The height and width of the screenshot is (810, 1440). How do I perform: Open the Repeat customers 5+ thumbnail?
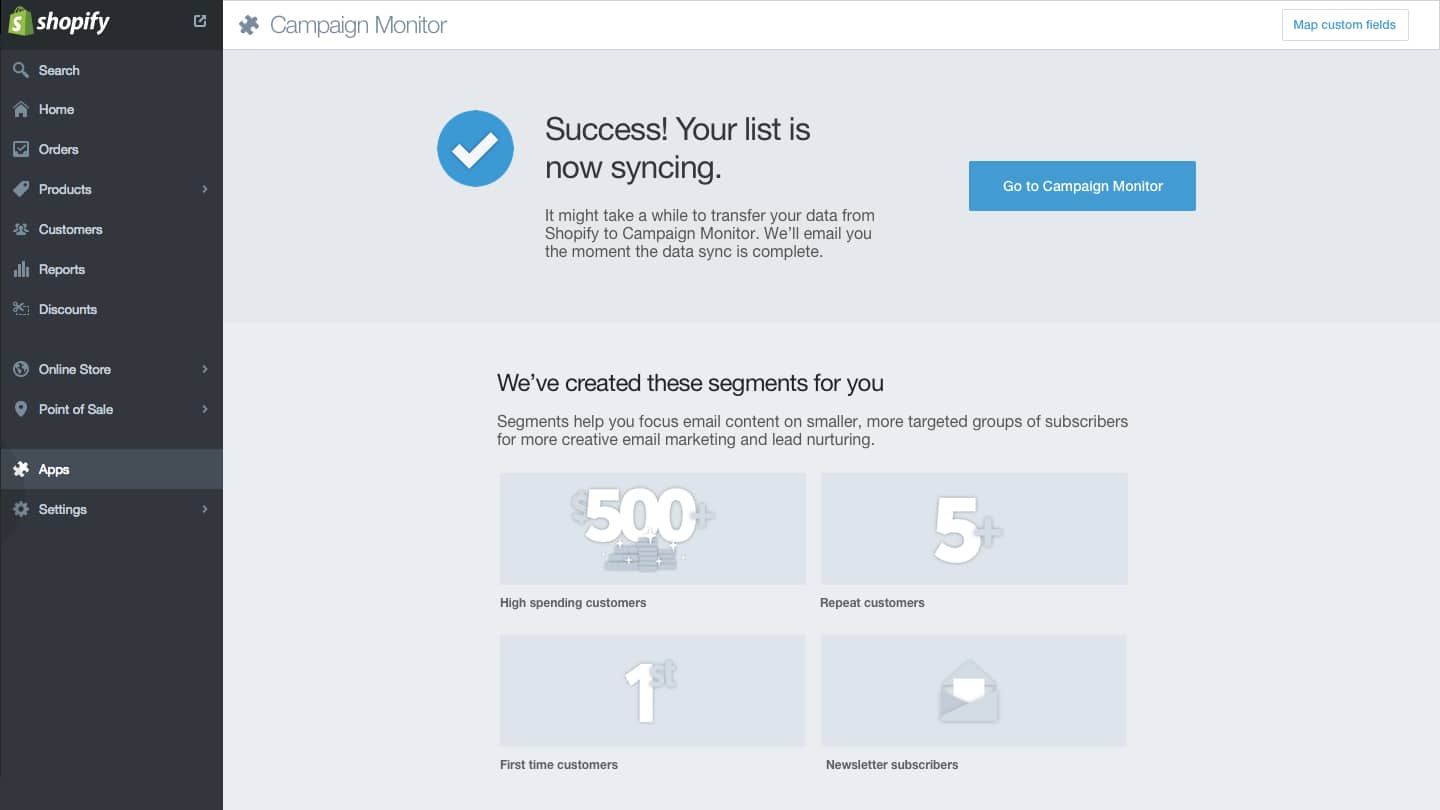pos(974,529)
